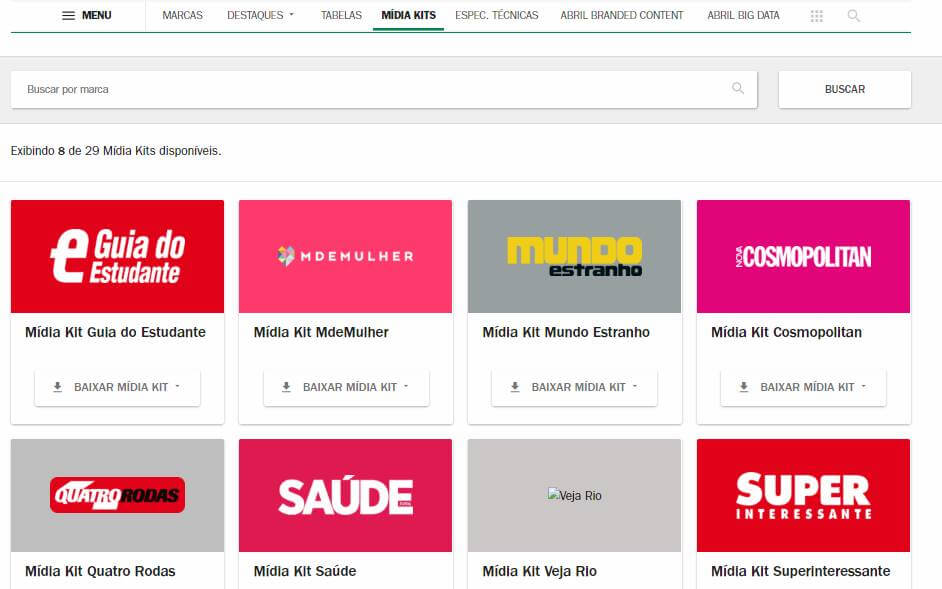
Task: Click inside the Buscar por marca input field
Action: point(300,89)
